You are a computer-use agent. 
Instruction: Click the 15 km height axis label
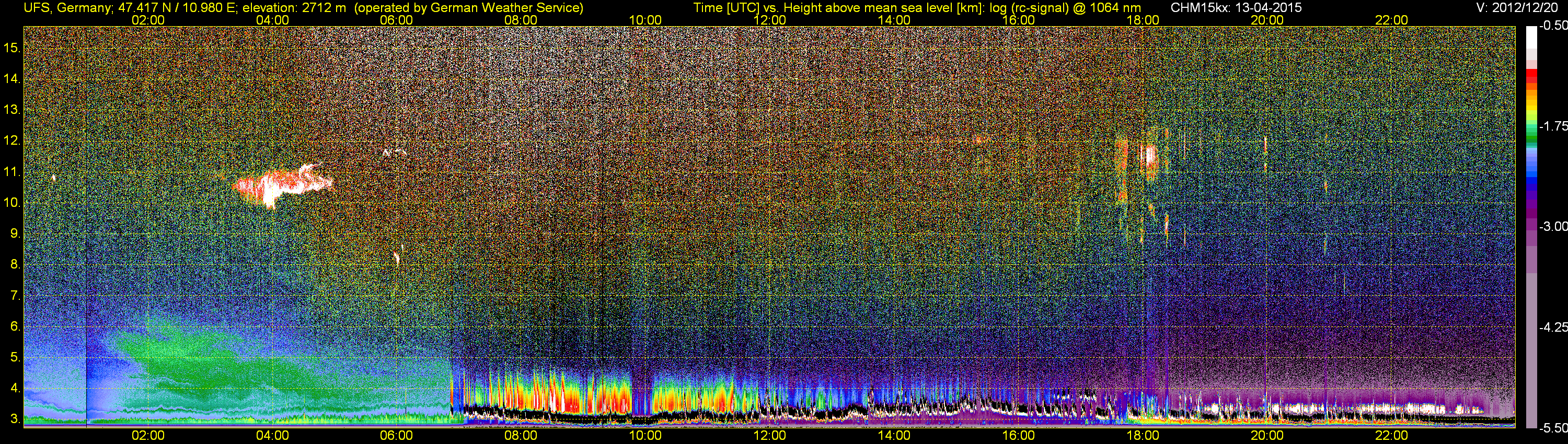[x=12, y=48]
